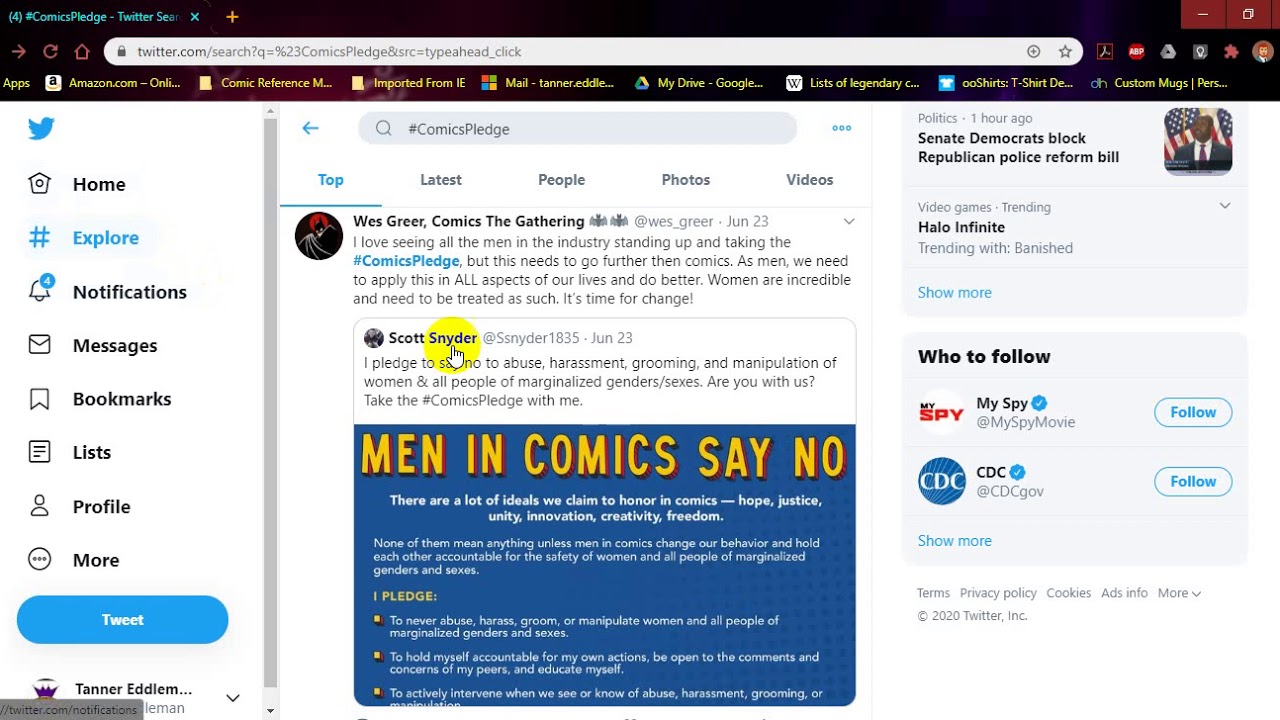Click the back arrow beside search box
This screenshot has width=1280, height=720.
click(x=310, y=128)
